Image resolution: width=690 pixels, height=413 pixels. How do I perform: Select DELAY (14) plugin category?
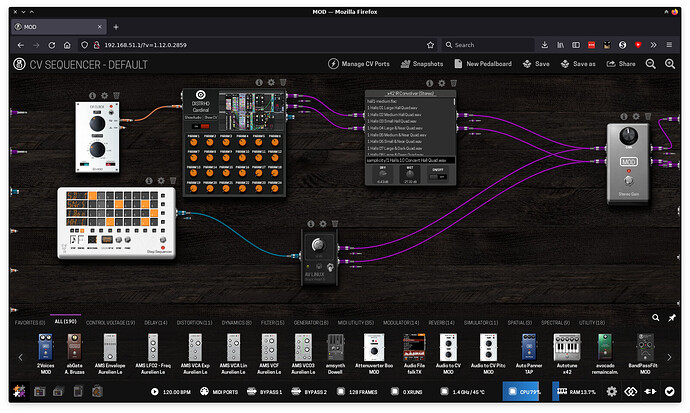156,323
